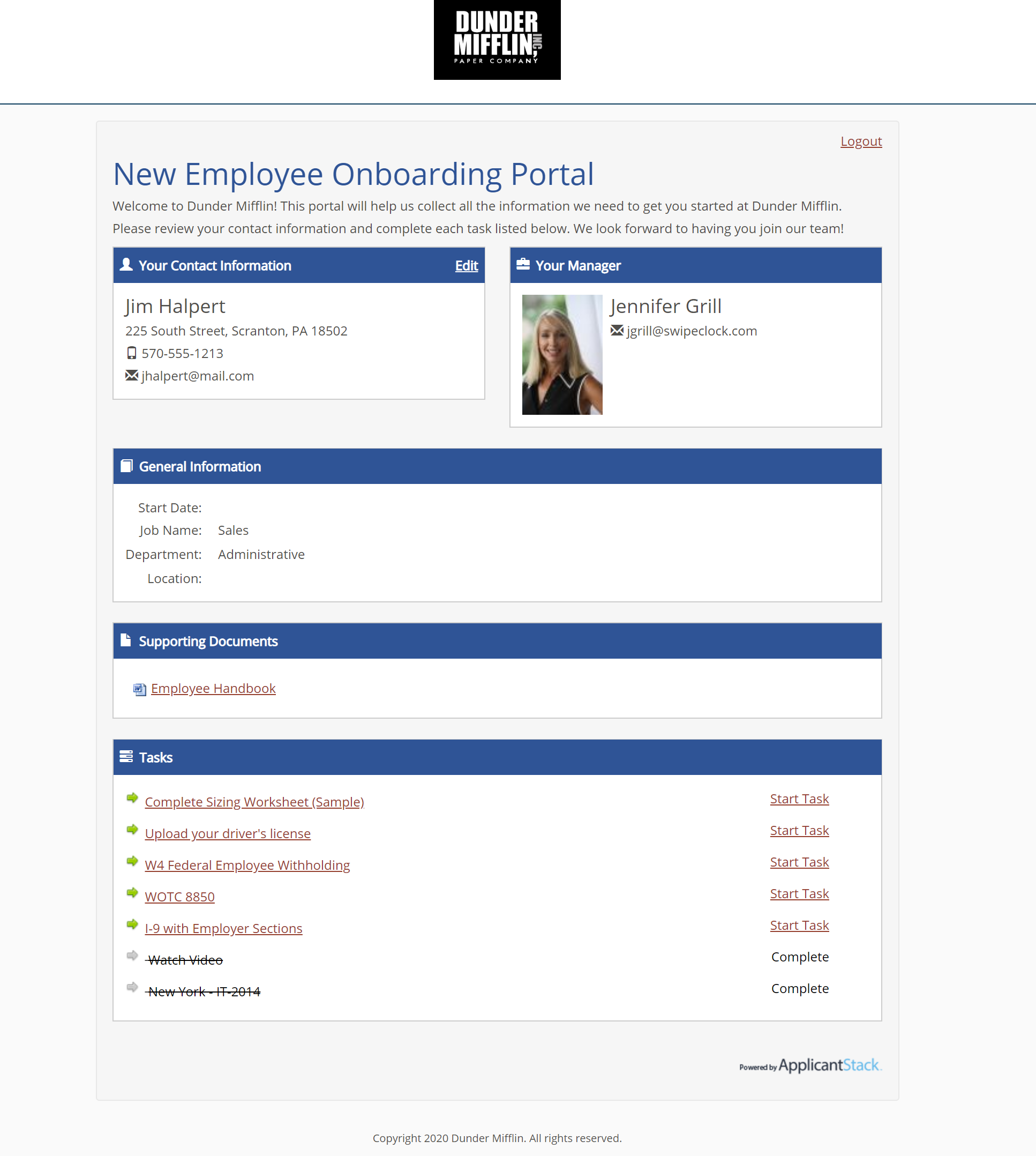Start Task for I-9 with Employer Sections
1036x1156 pixels.
pyautogui.click(x=799, y=926)
